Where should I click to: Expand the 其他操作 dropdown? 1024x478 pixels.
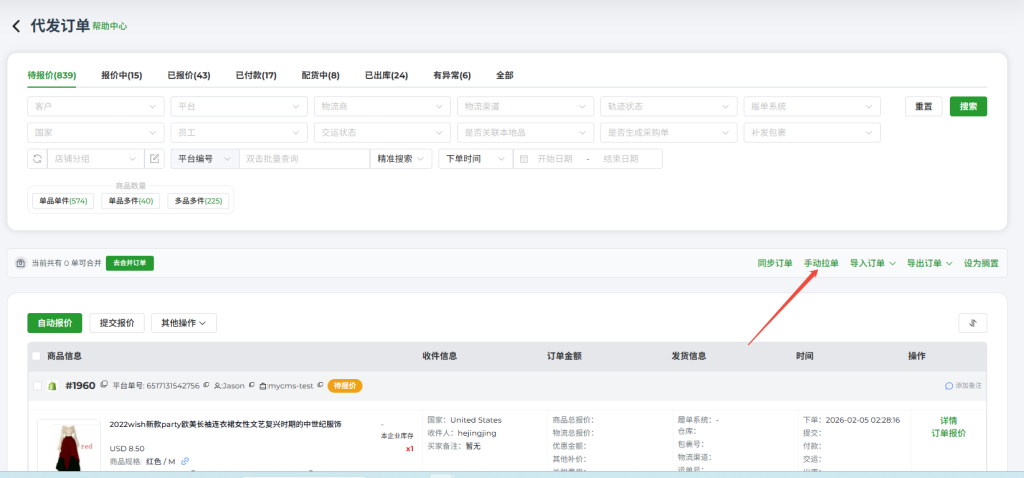183,323
